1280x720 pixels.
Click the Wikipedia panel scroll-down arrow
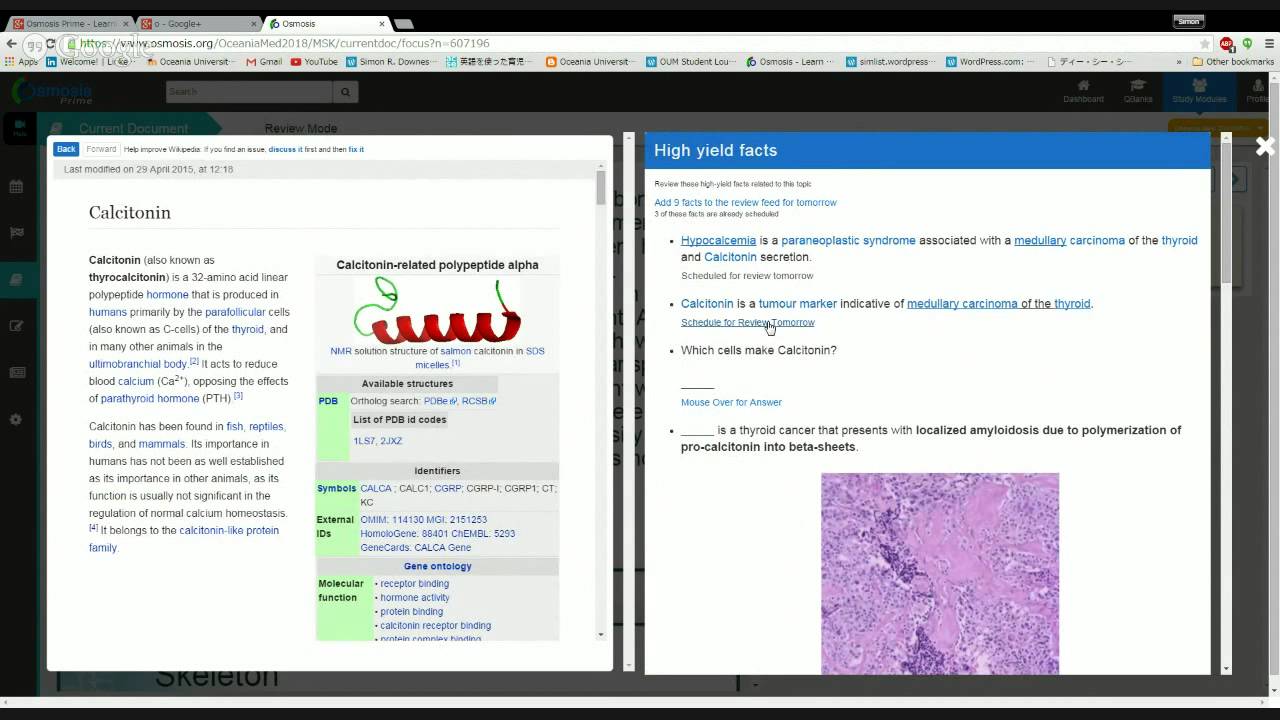(x=601, y=634)
